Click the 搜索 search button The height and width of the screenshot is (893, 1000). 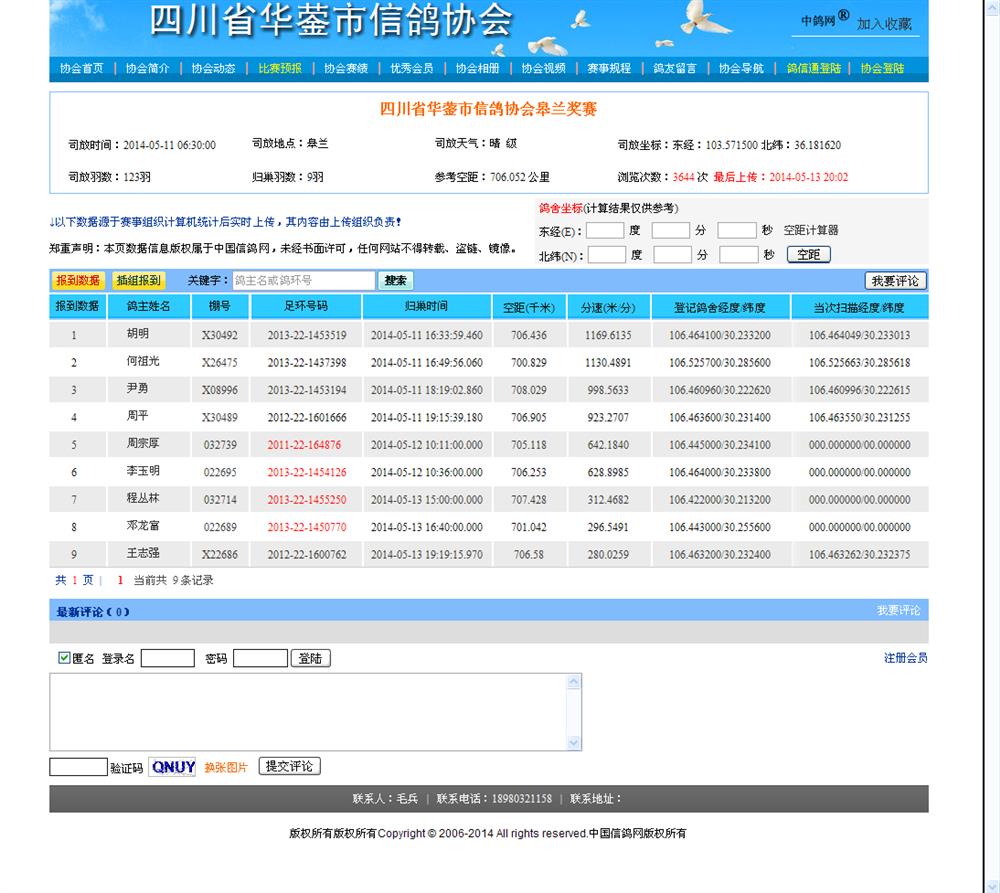(x=395, y=281)
